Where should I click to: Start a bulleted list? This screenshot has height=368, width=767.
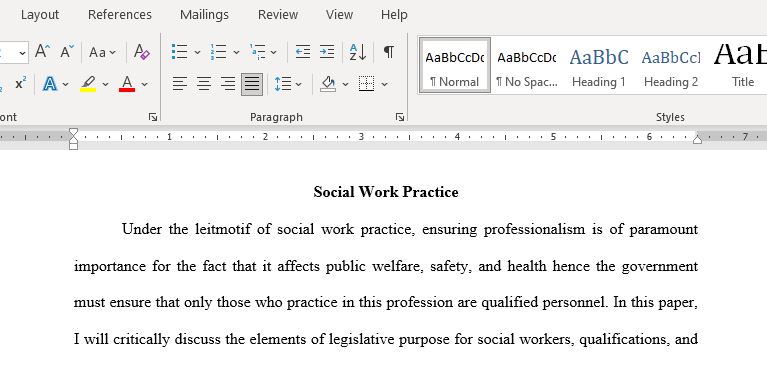[x=180, y=51]
